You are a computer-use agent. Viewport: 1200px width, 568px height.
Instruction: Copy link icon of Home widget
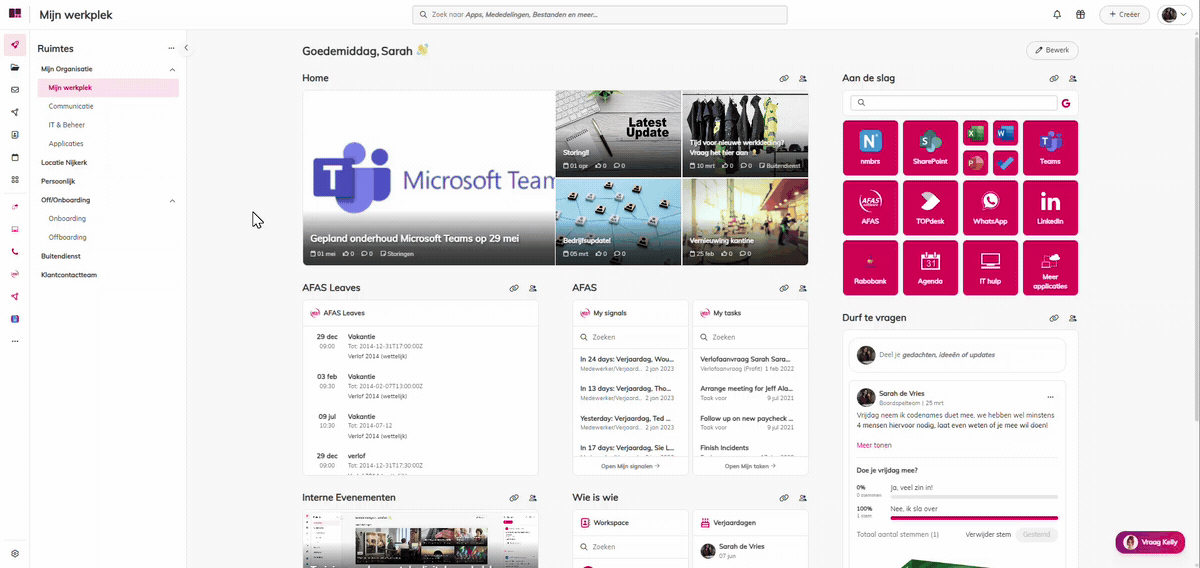784,78
